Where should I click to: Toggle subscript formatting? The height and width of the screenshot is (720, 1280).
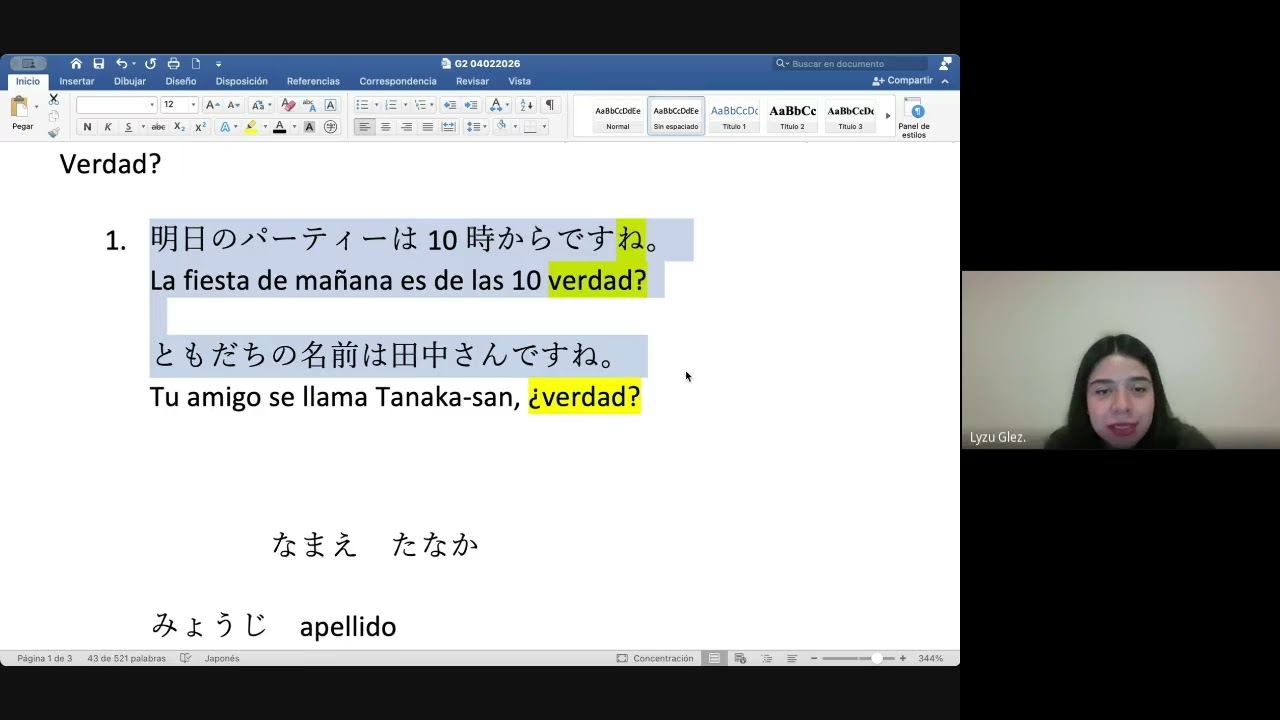179,127
